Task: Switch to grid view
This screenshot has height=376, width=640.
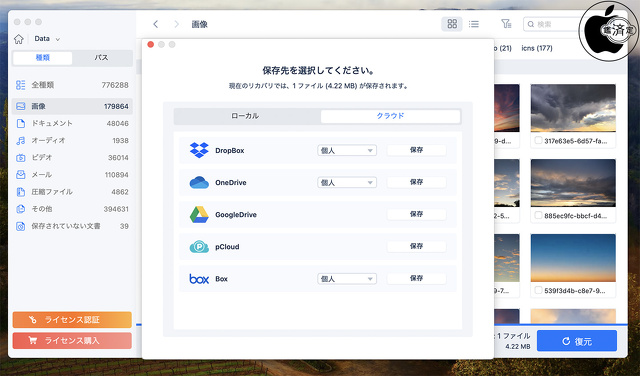Action: click(452, 24)
